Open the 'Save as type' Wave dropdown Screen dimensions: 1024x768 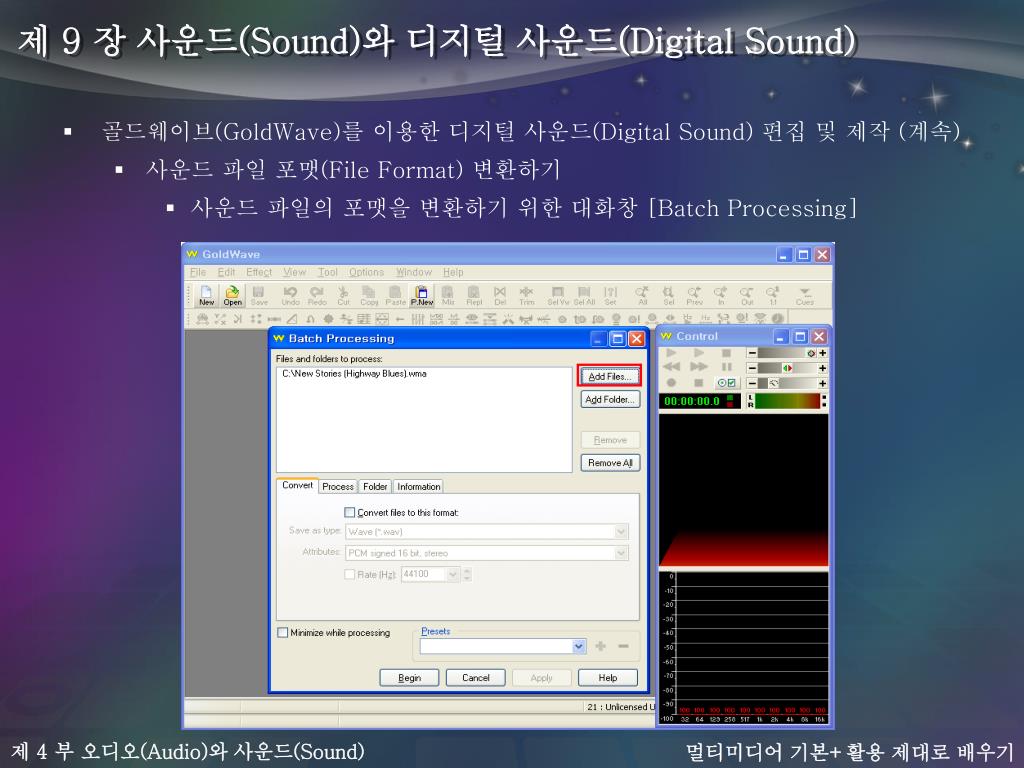point(621,532)
